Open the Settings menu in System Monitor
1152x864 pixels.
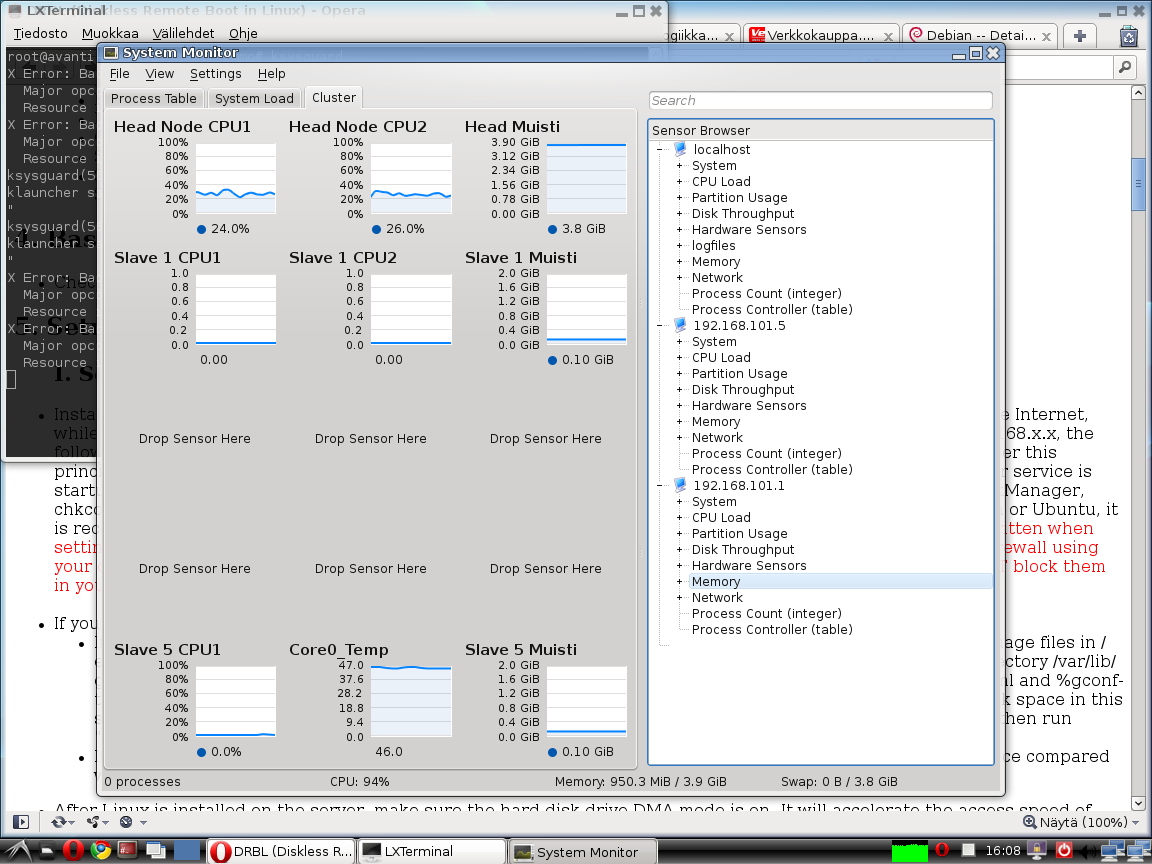[215, 74]
